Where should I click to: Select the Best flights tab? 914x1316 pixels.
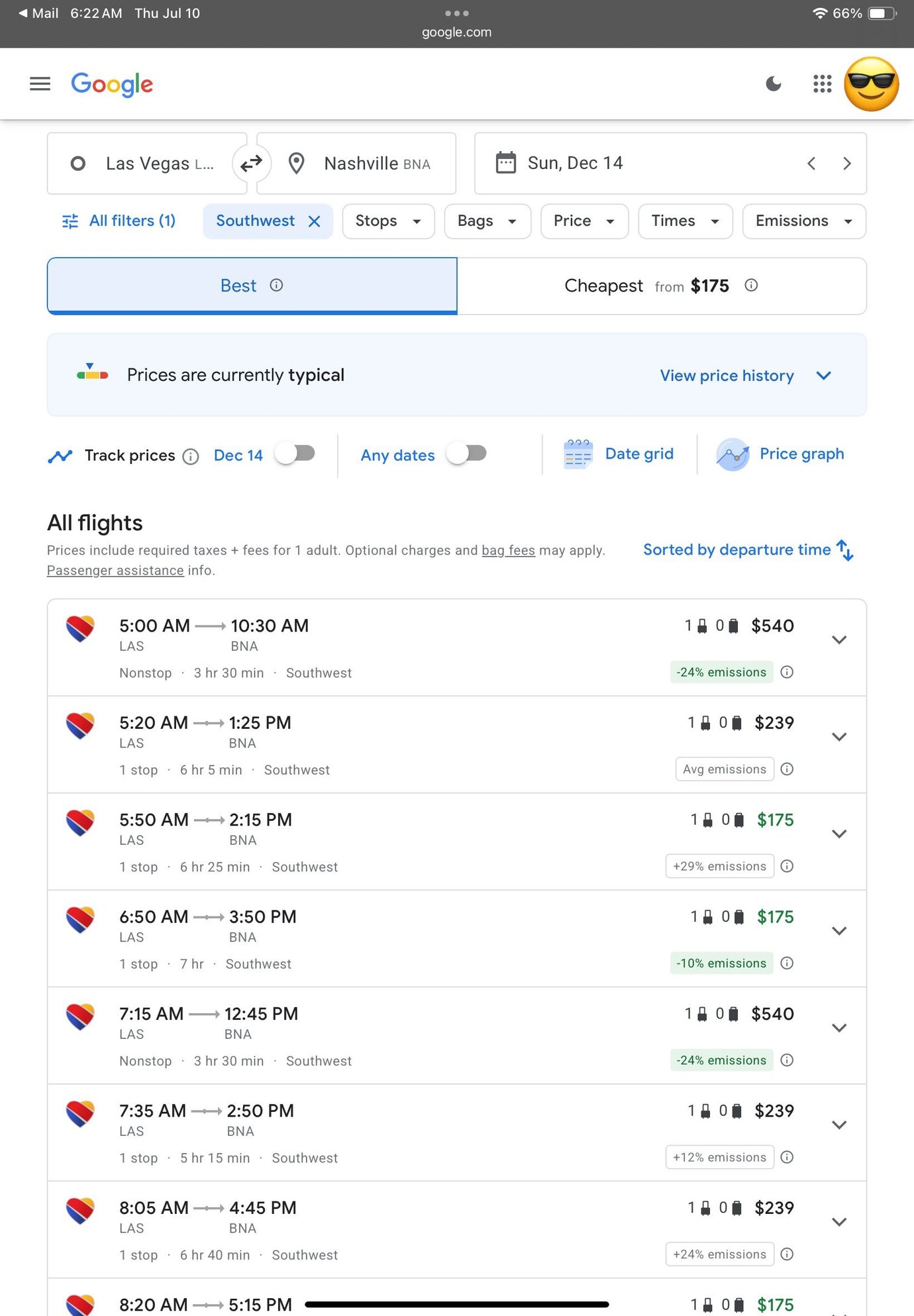tap(252, 286)
